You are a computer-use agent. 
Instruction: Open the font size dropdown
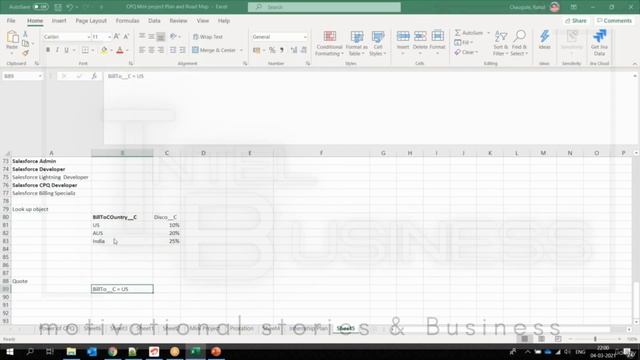pos(109,37)
